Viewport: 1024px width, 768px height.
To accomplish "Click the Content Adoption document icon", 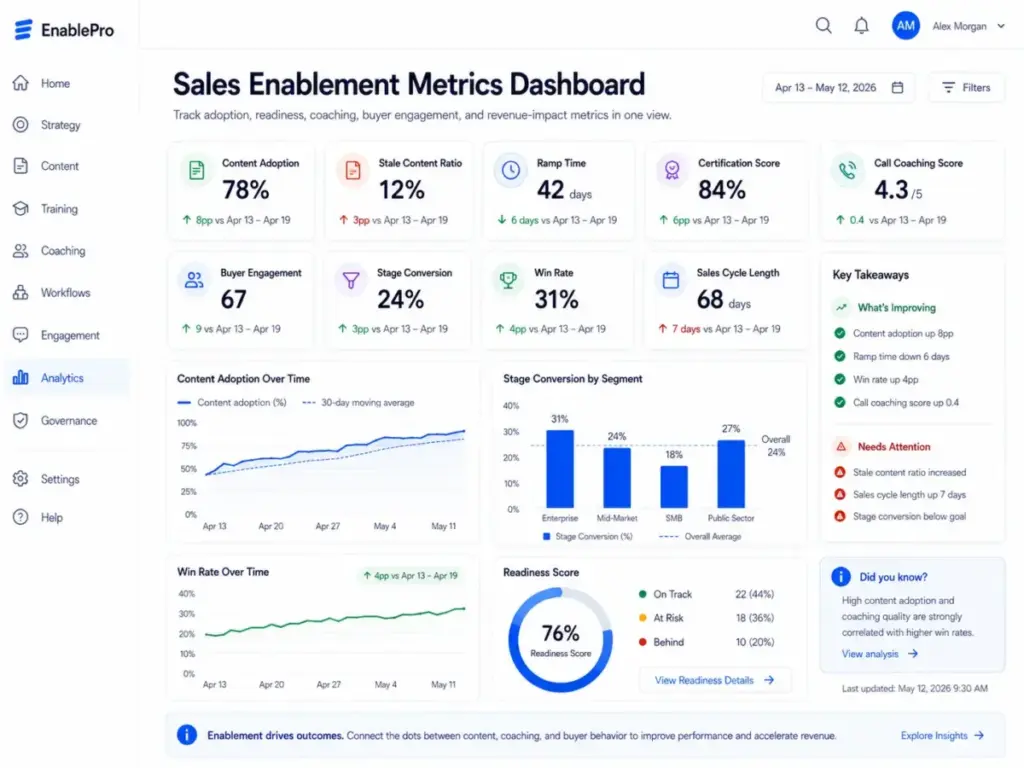I will 197,170.
